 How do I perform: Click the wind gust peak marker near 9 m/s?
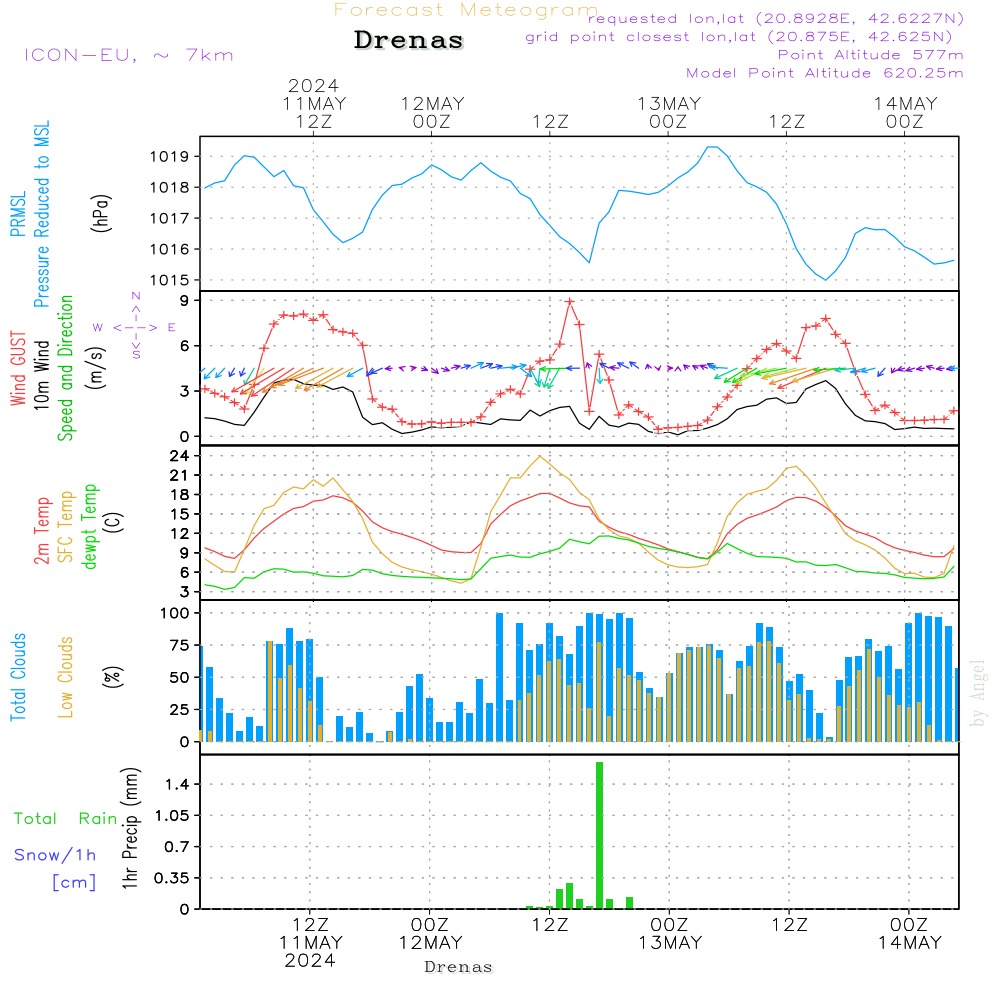point(570,302)
